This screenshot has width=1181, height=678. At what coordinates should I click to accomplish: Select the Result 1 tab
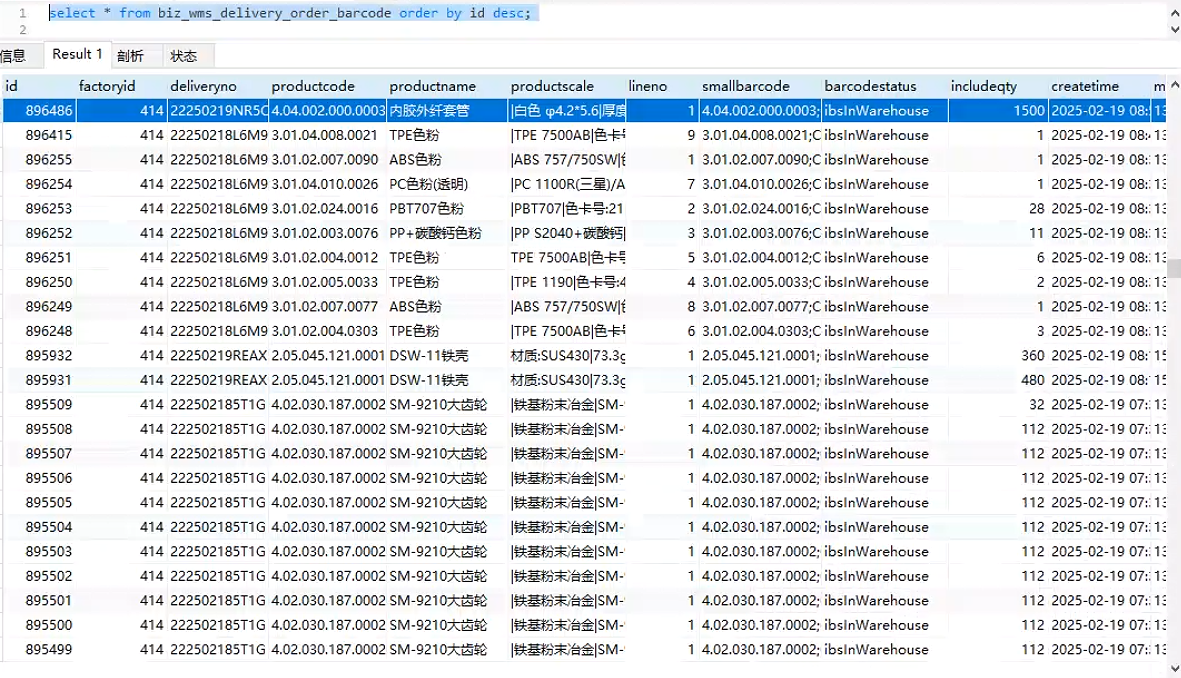[x=77, y=54]
